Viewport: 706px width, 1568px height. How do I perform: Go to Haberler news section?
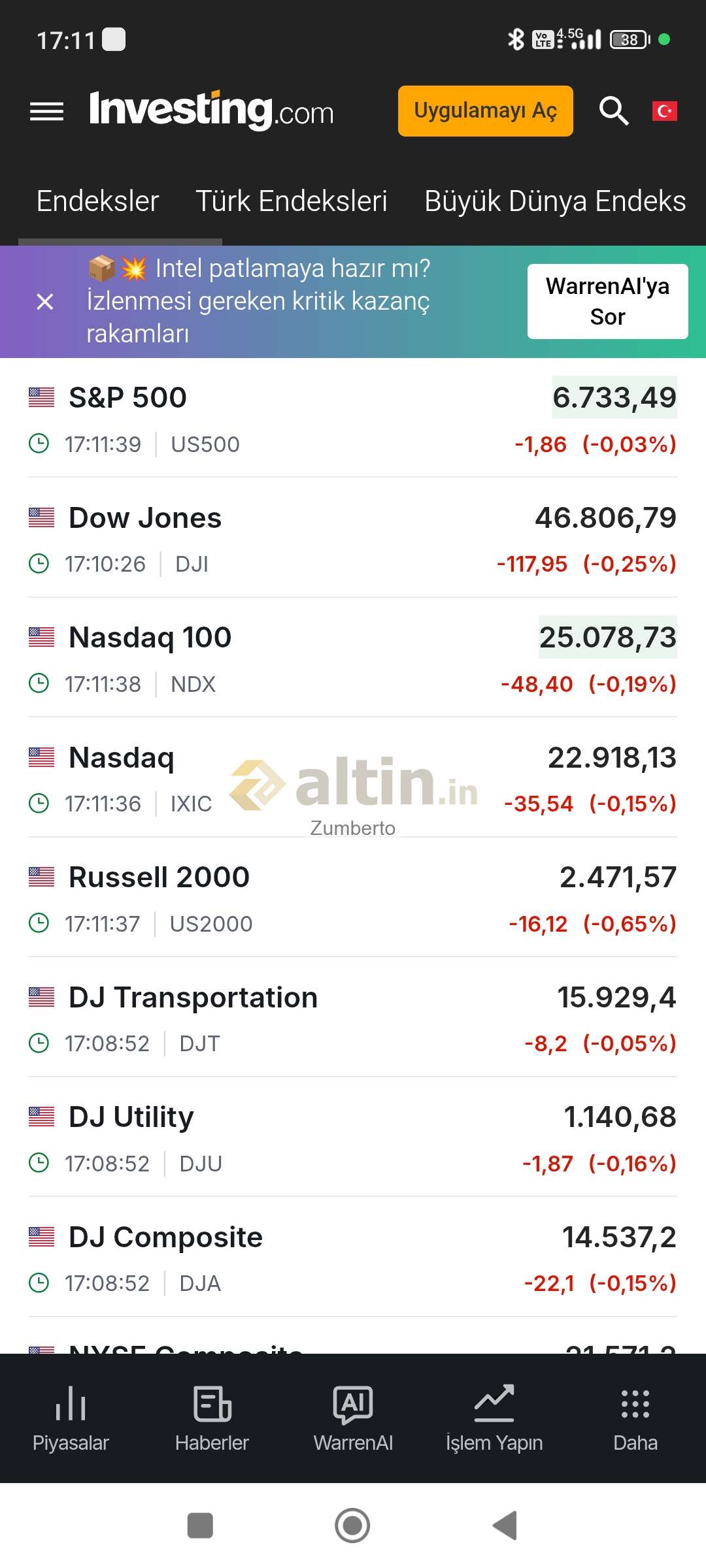point(212,1419)
